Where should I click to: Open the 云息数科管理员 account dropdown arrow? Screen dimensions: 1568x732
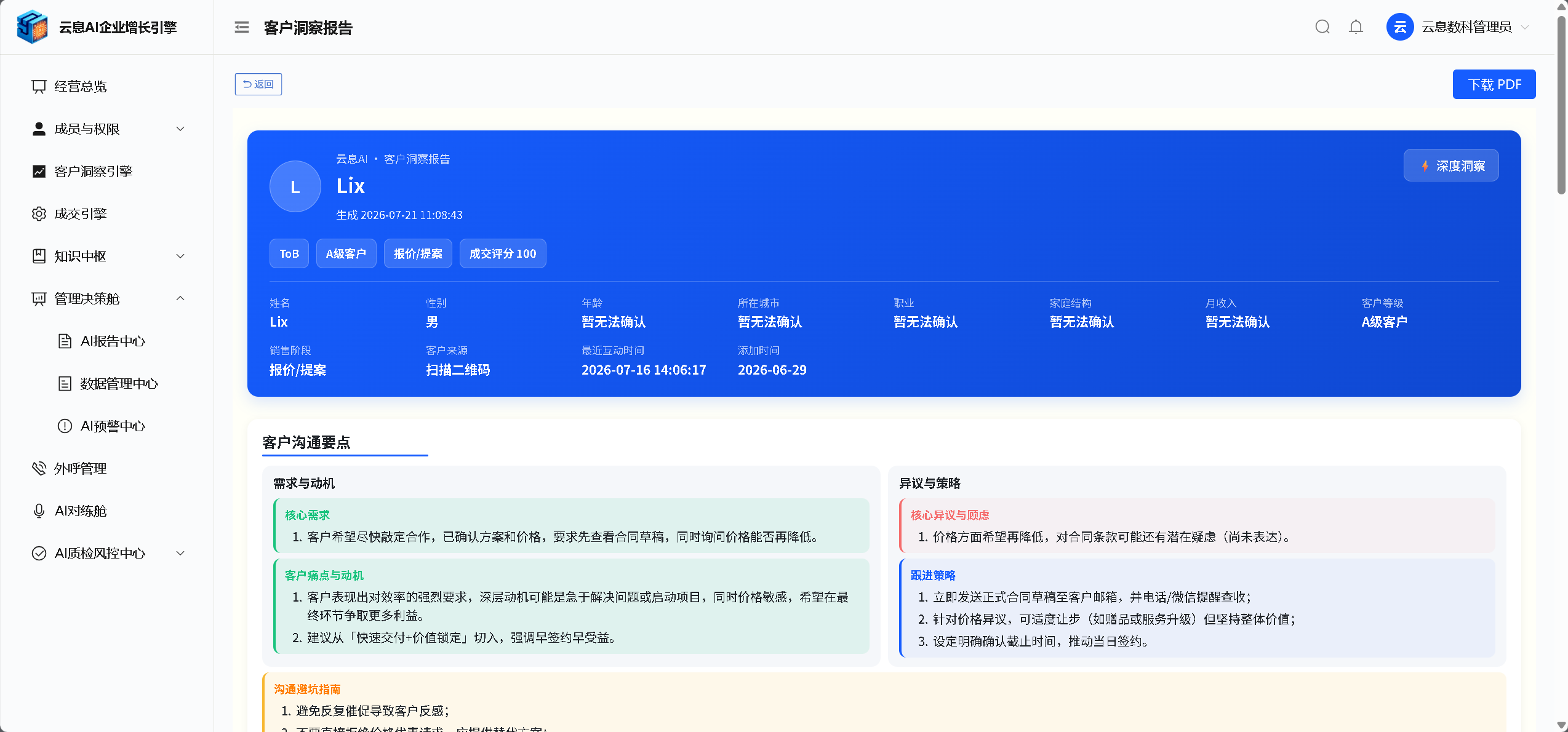[1525, 27]
